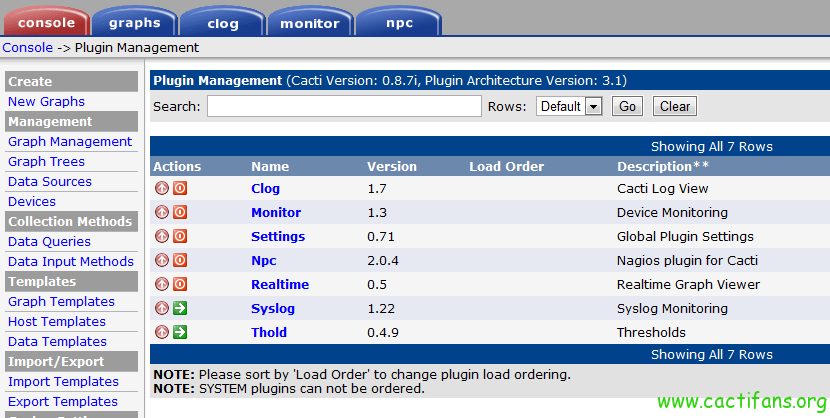Enable the Thold plugin with the green arrow
The height and width of the screenshot is (418, 830).
180,332
